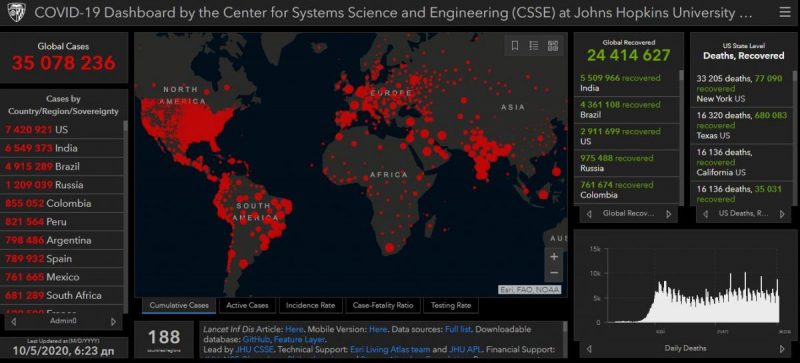Open the GitHub database link
The width and height of the screenshot is (800, 363).
tap(256, 339)
